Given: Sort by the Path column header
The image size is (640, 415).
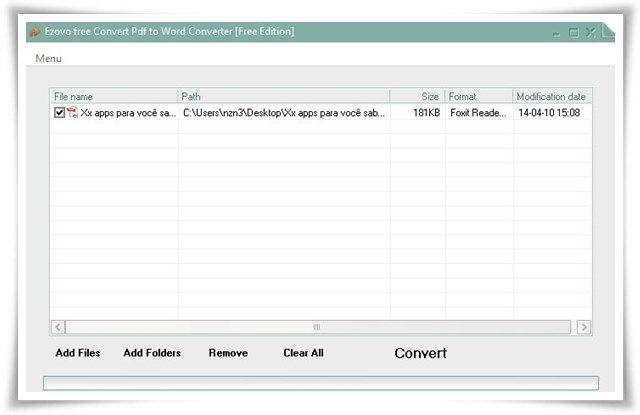Looking at the screenshot, I should (x=284, y=96).
